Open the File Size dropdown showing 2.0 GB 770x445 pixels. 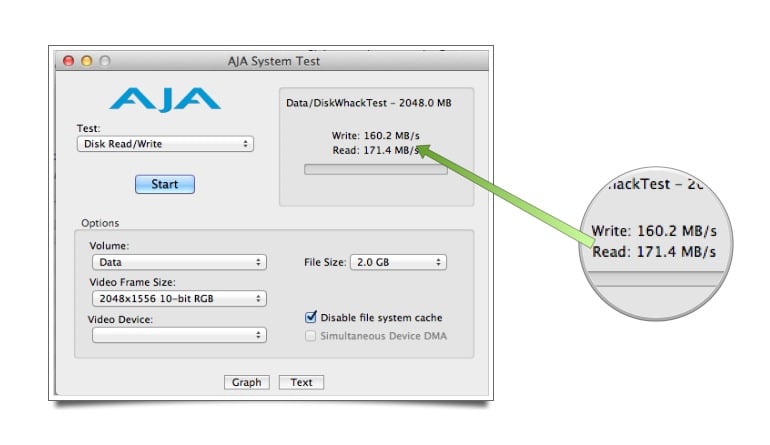click(398, 262)
